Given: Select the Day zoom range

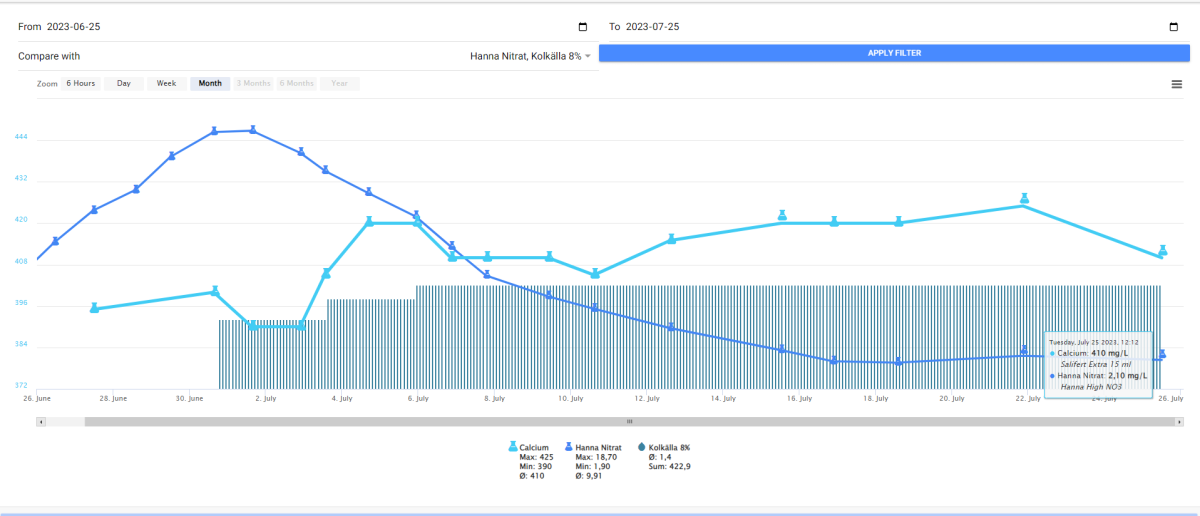Looking at the screenshot, I should coord(124,84).
